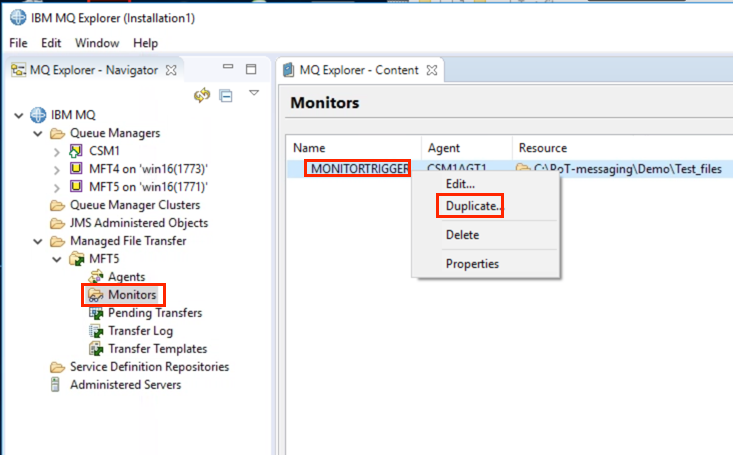Screen dimensions: 733x455
Task: Click the Queue Managers folder icon
Action: [57, 134]
